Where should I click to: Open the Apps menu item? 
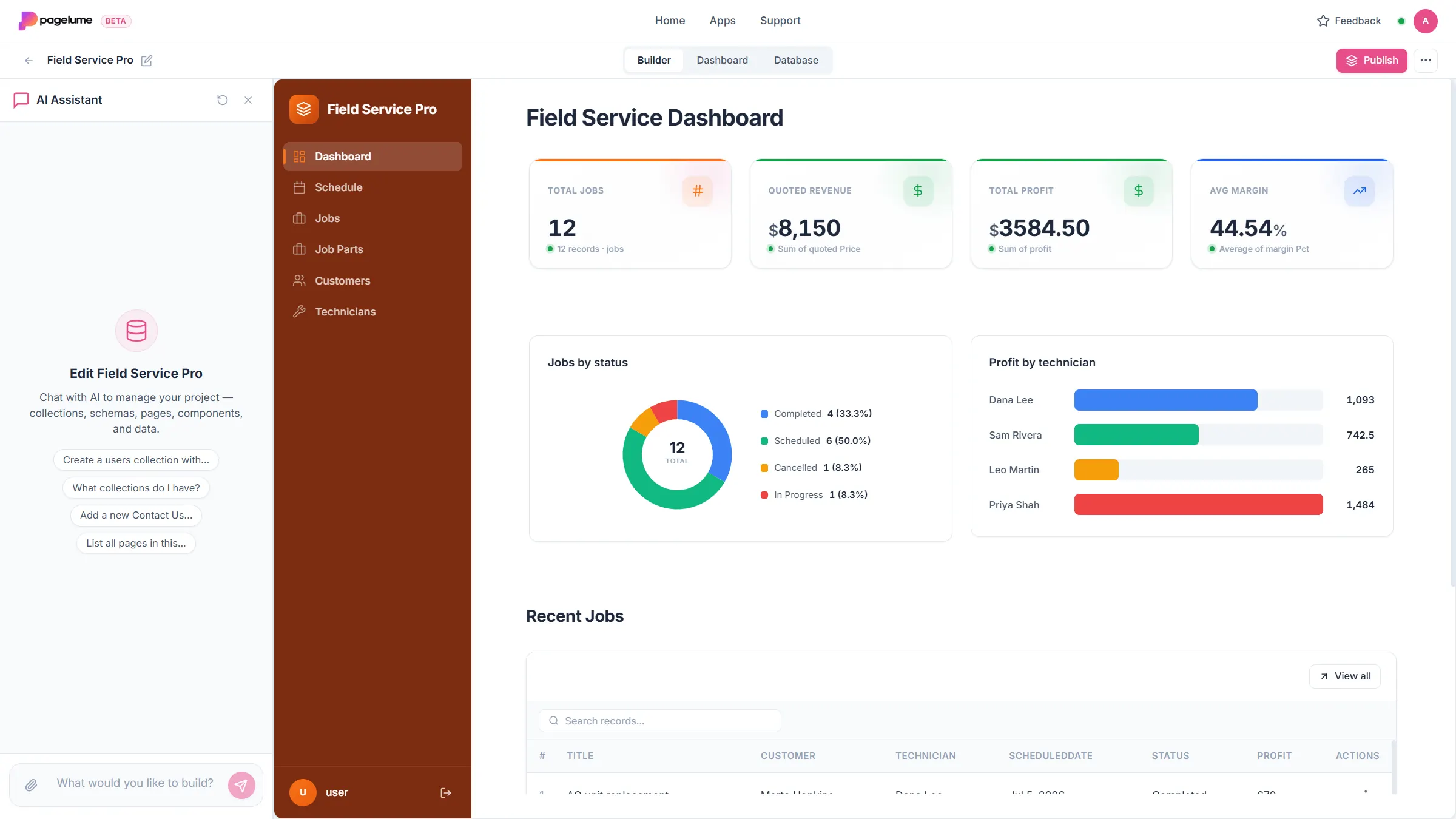click(723, 21)
